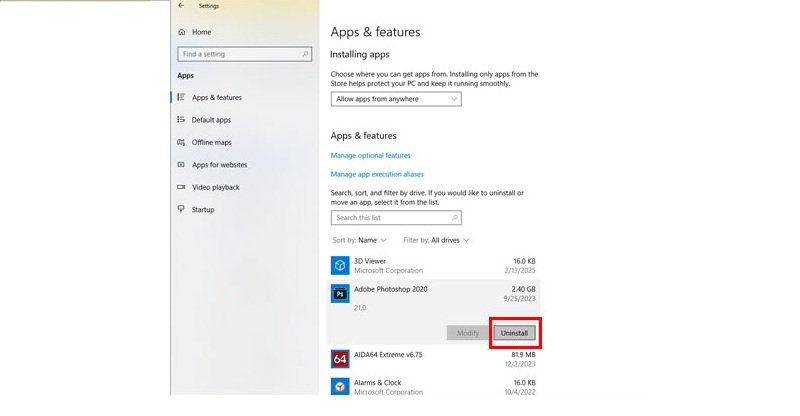Click the back arrow in Settings

(181, 6)
